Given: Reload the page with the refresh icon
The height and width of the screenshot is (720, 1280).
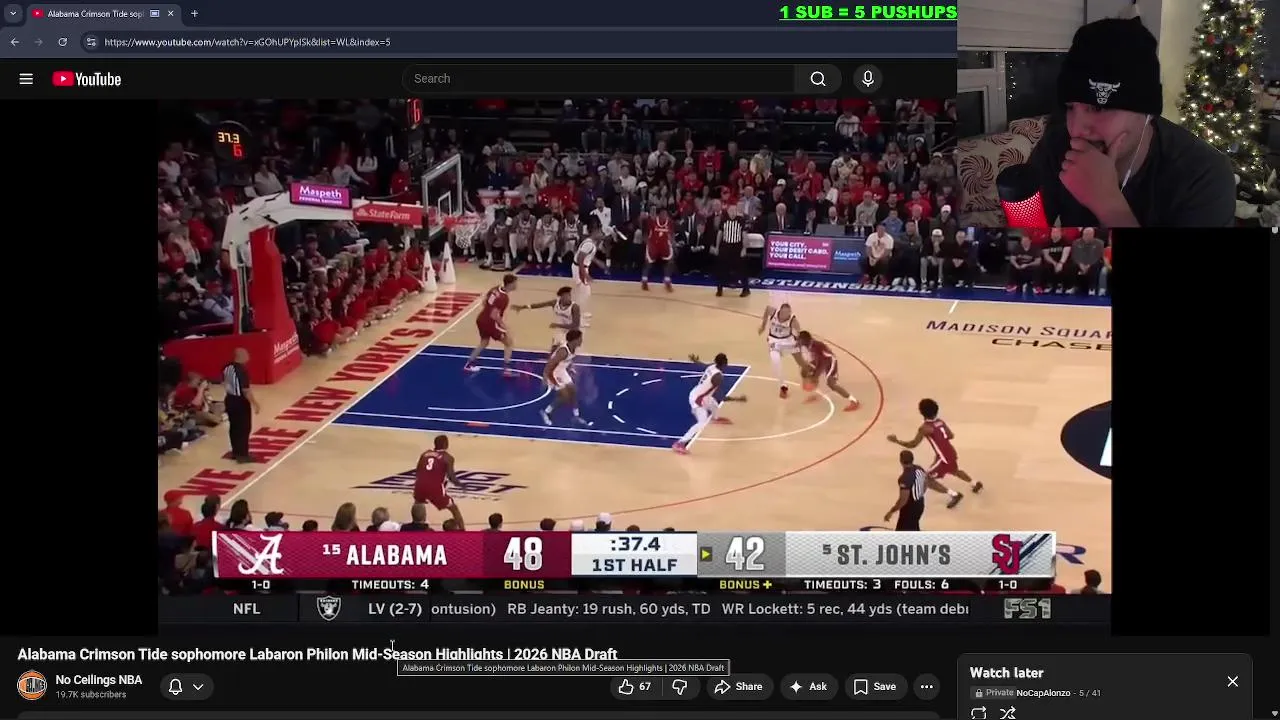Looking at the screenshot, I should [62, 42].
